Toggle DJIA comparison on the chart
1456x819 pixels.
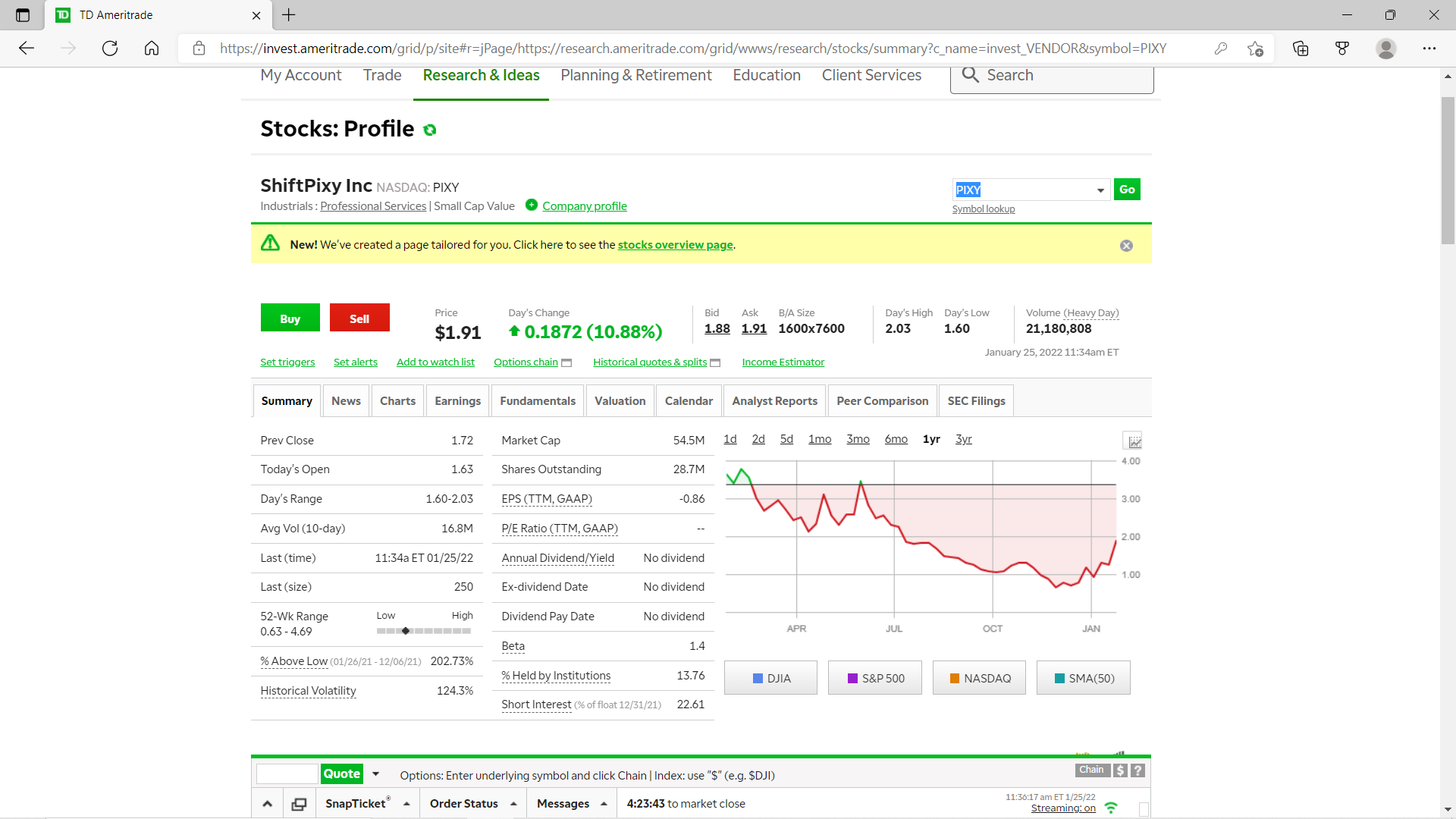click(x=770, y=678)
